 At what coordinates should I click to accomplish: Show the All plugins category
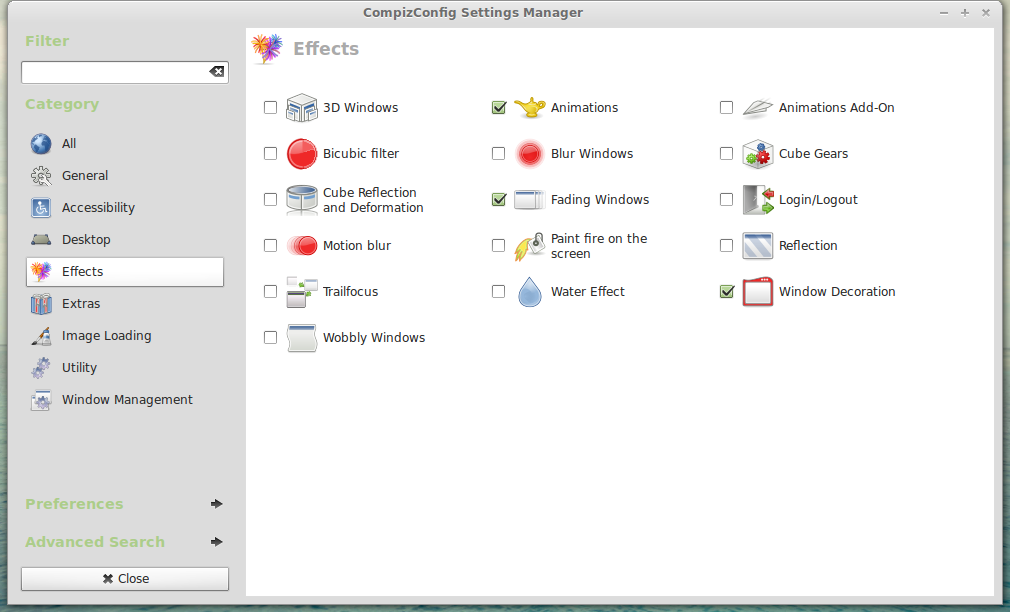68,144
